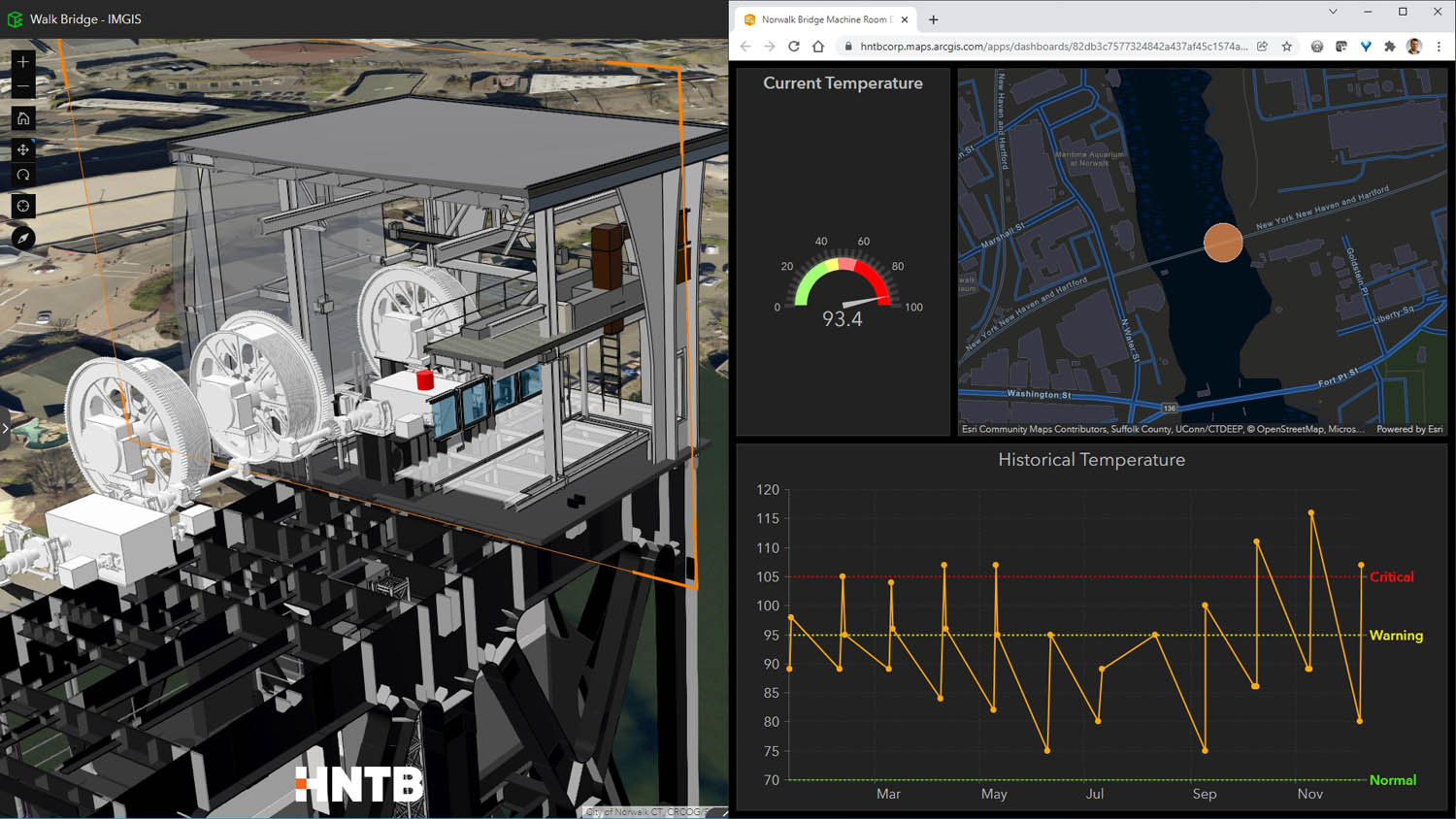
Task: Open the Chrome profile avatar
Action: pyautogui.click(x=1414, y=47)
